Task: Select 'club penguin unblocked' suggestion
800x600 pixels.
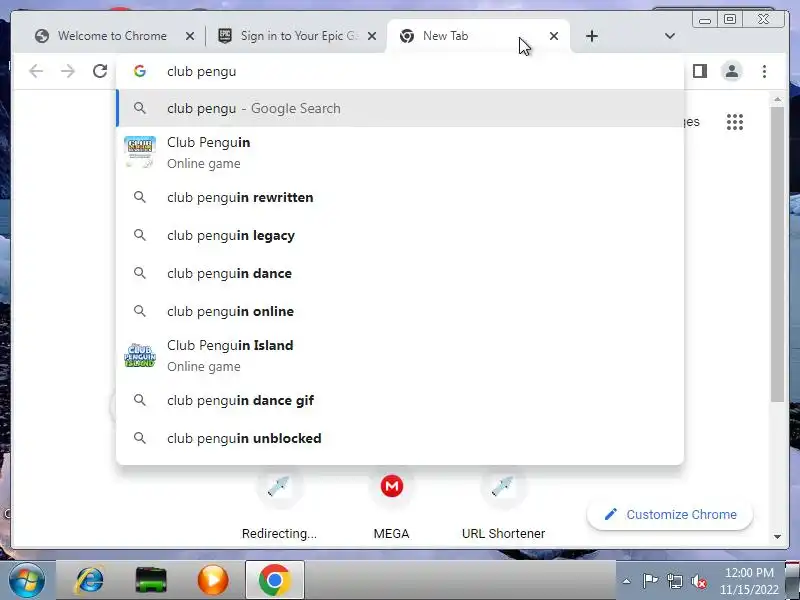Action: (x=401, y=438)
